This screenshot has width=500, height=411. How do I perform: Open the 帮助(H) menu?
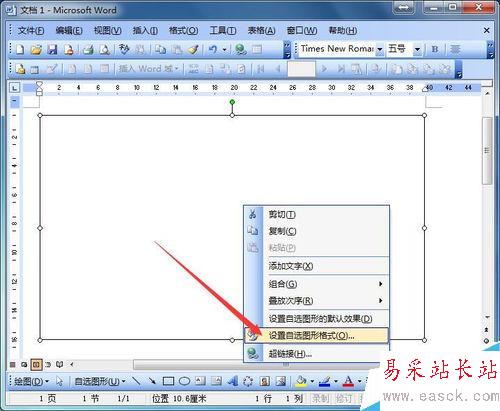coord(343,31)
